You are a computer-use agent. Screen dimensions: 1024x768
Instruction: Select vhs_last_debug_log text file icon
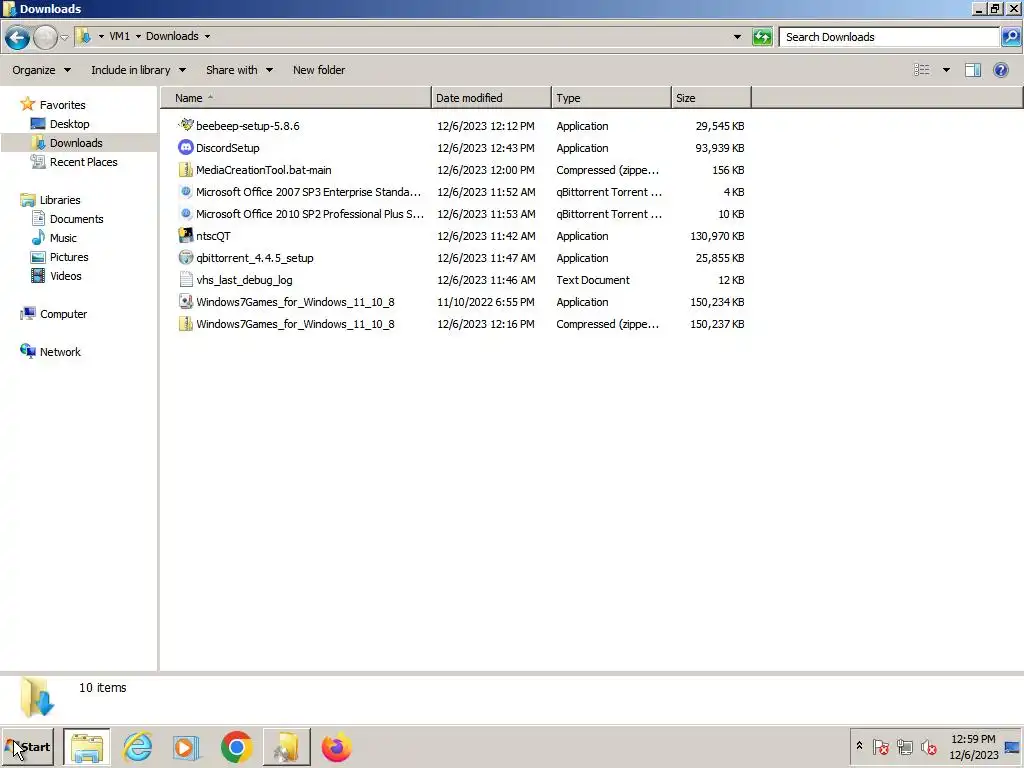click(185, 280)
